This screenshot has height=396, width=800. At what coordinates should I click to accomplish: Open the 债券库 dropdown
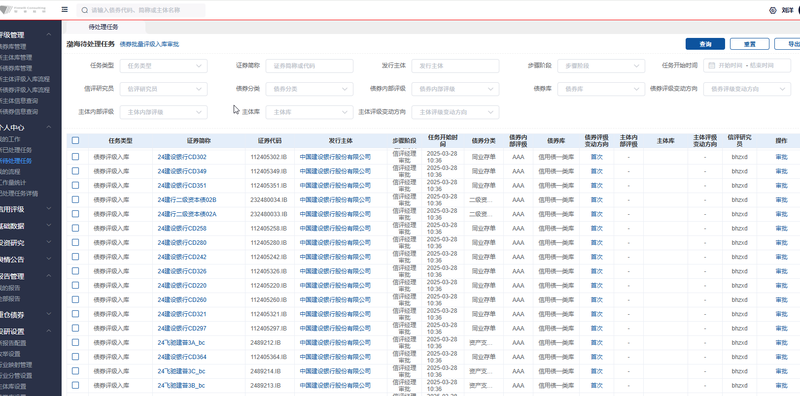[x=601, y=89]
